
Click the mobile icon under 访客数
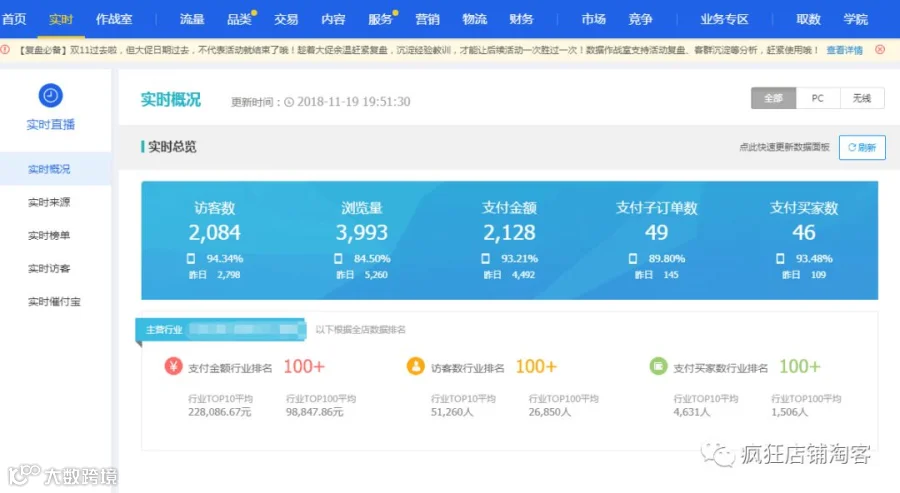point(191,259)
